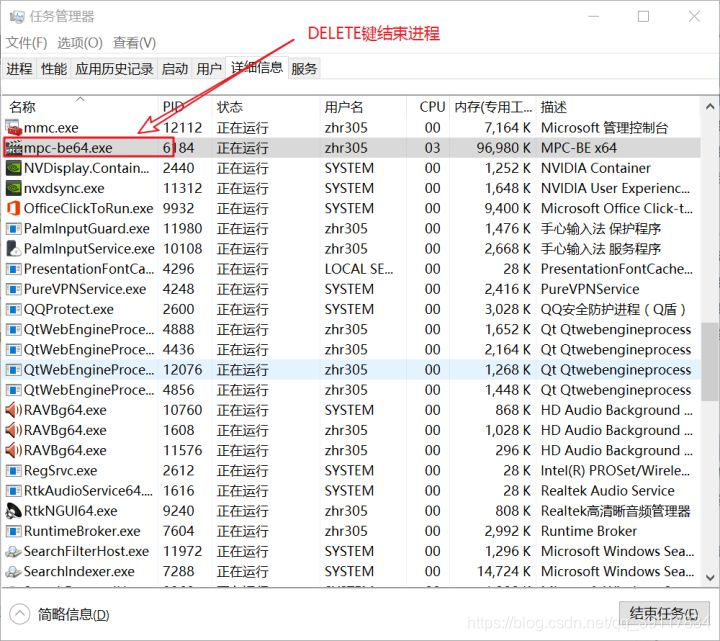
Task: Sort by the CPU column header
Action: click(x=428, y=107)
